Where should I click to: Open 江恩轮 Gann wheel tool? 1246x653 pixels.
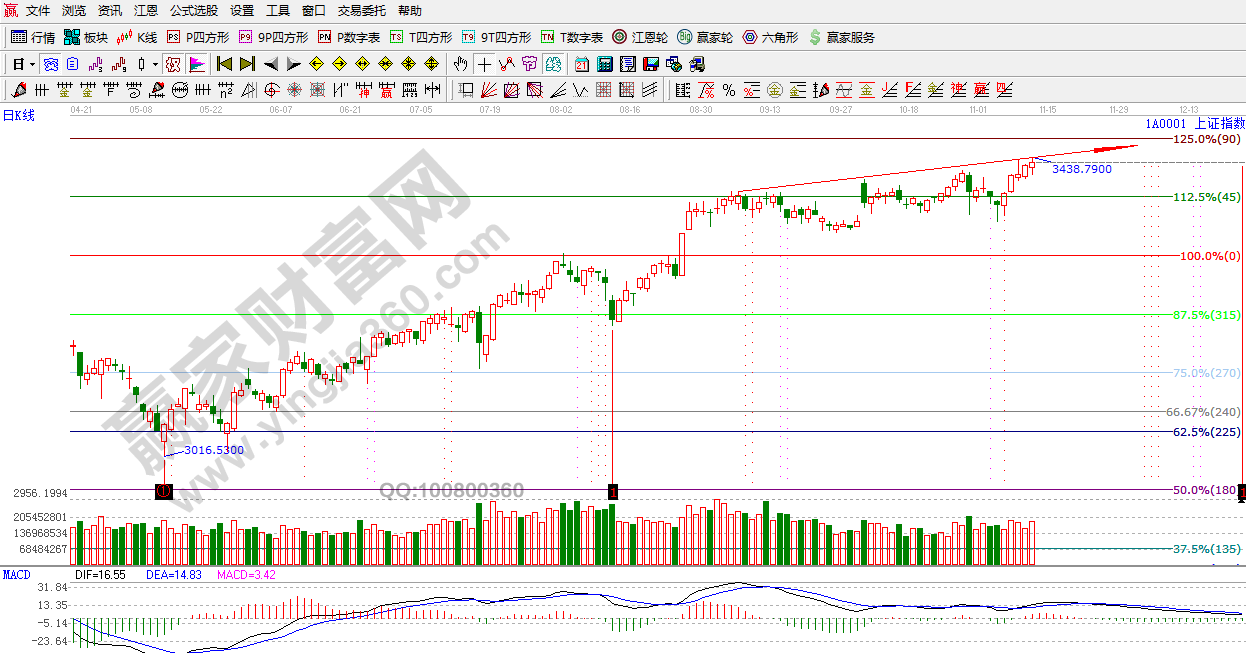(639, 37)
